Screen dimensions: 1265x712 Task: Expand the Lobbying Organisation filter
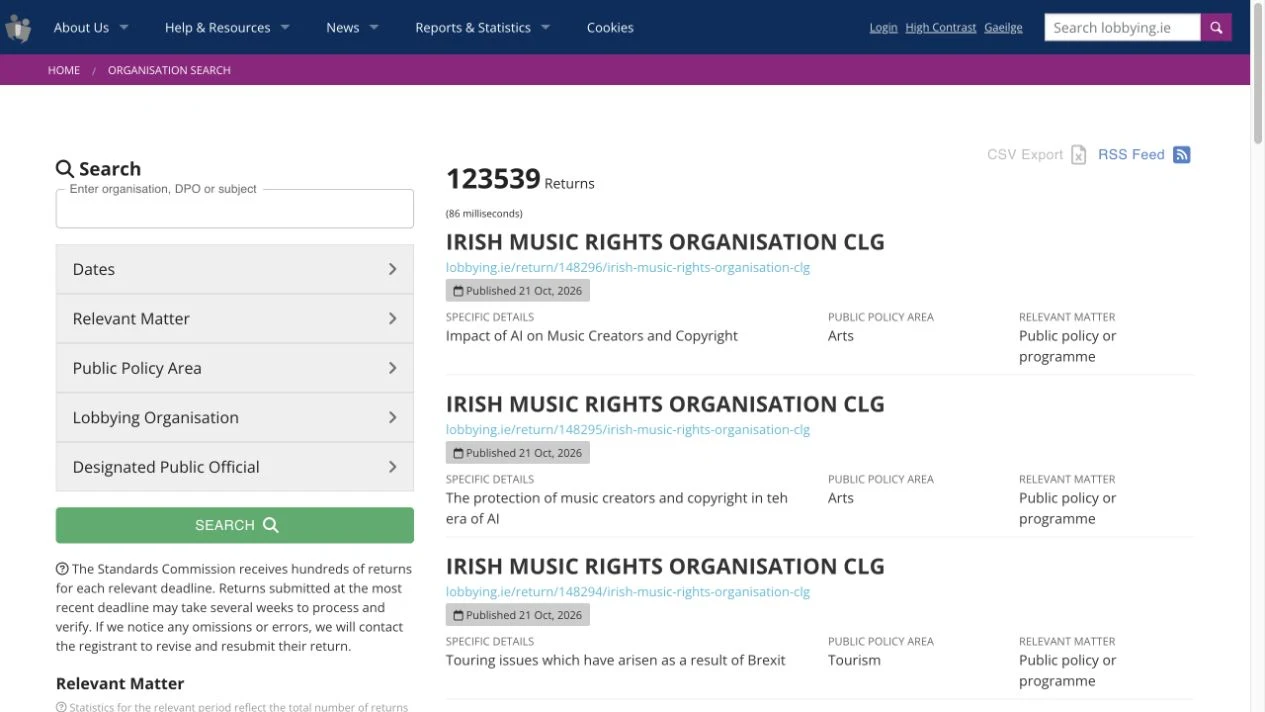coord(235,418)
